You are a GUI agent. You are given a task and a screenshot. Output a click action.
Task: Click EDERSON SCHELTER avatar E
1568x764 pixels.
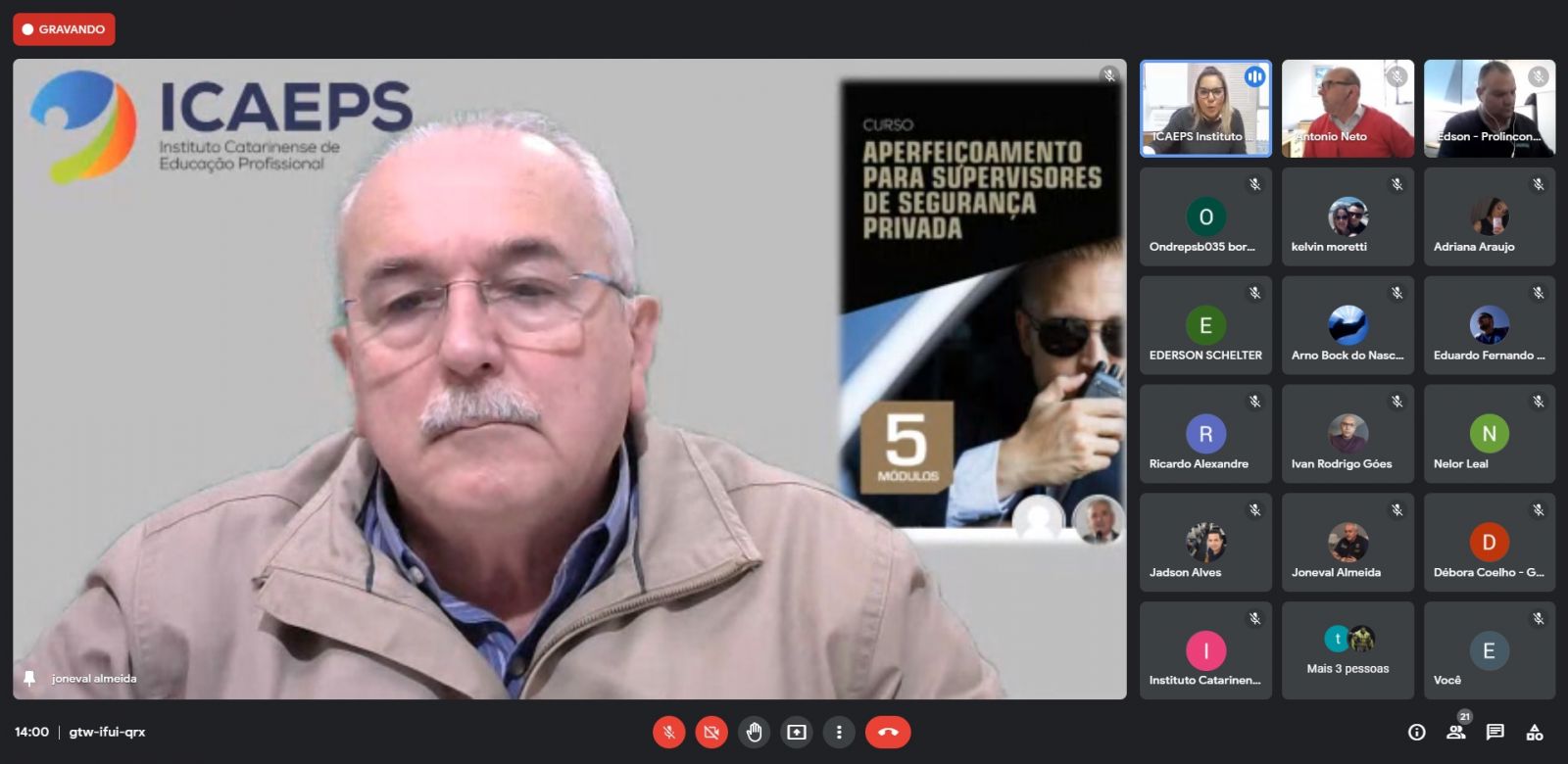point(1206,325)
